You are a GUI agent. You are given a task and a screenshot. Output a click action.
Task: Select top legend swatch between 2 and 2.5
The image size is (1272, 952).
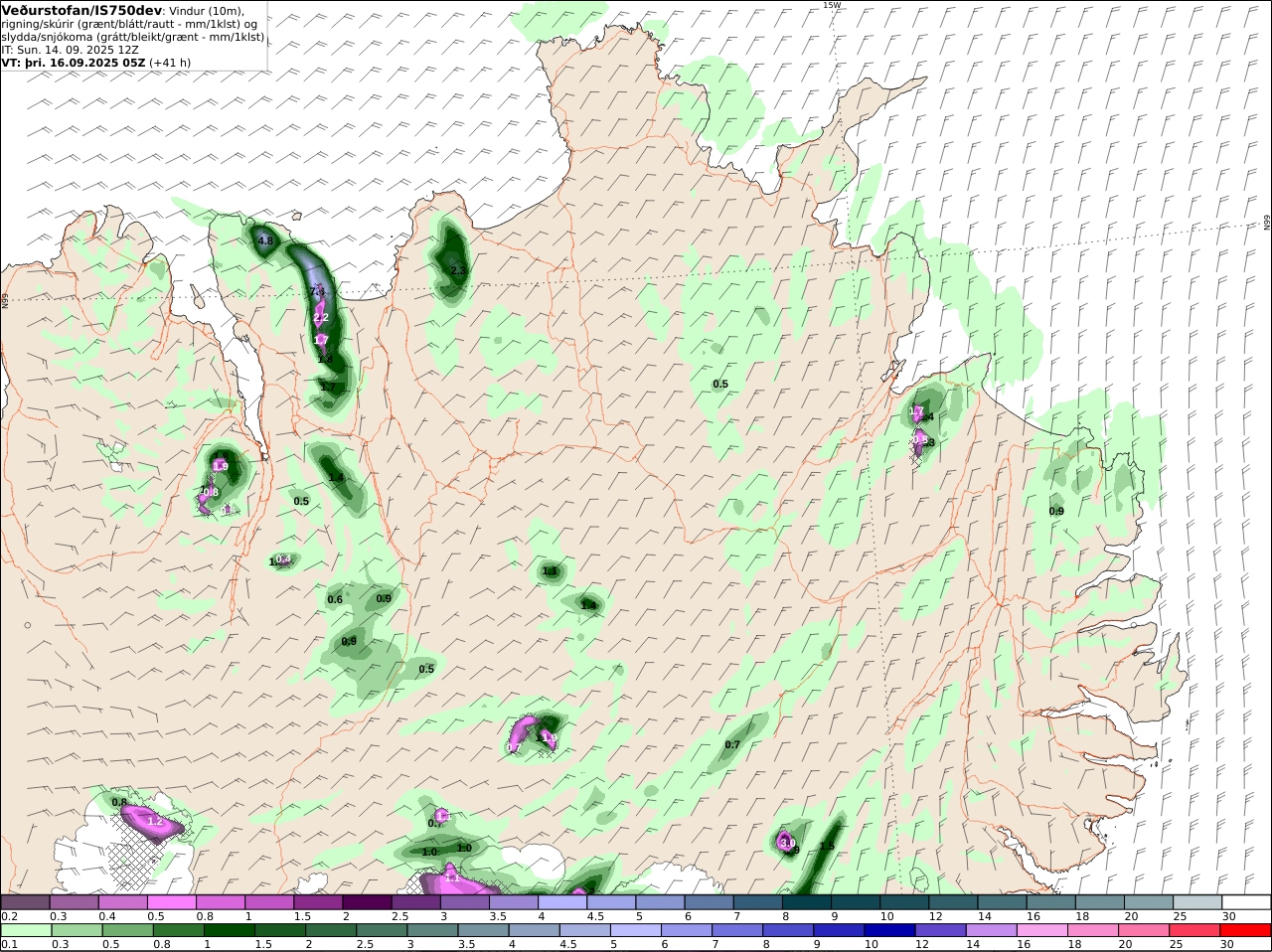point(367,902)
